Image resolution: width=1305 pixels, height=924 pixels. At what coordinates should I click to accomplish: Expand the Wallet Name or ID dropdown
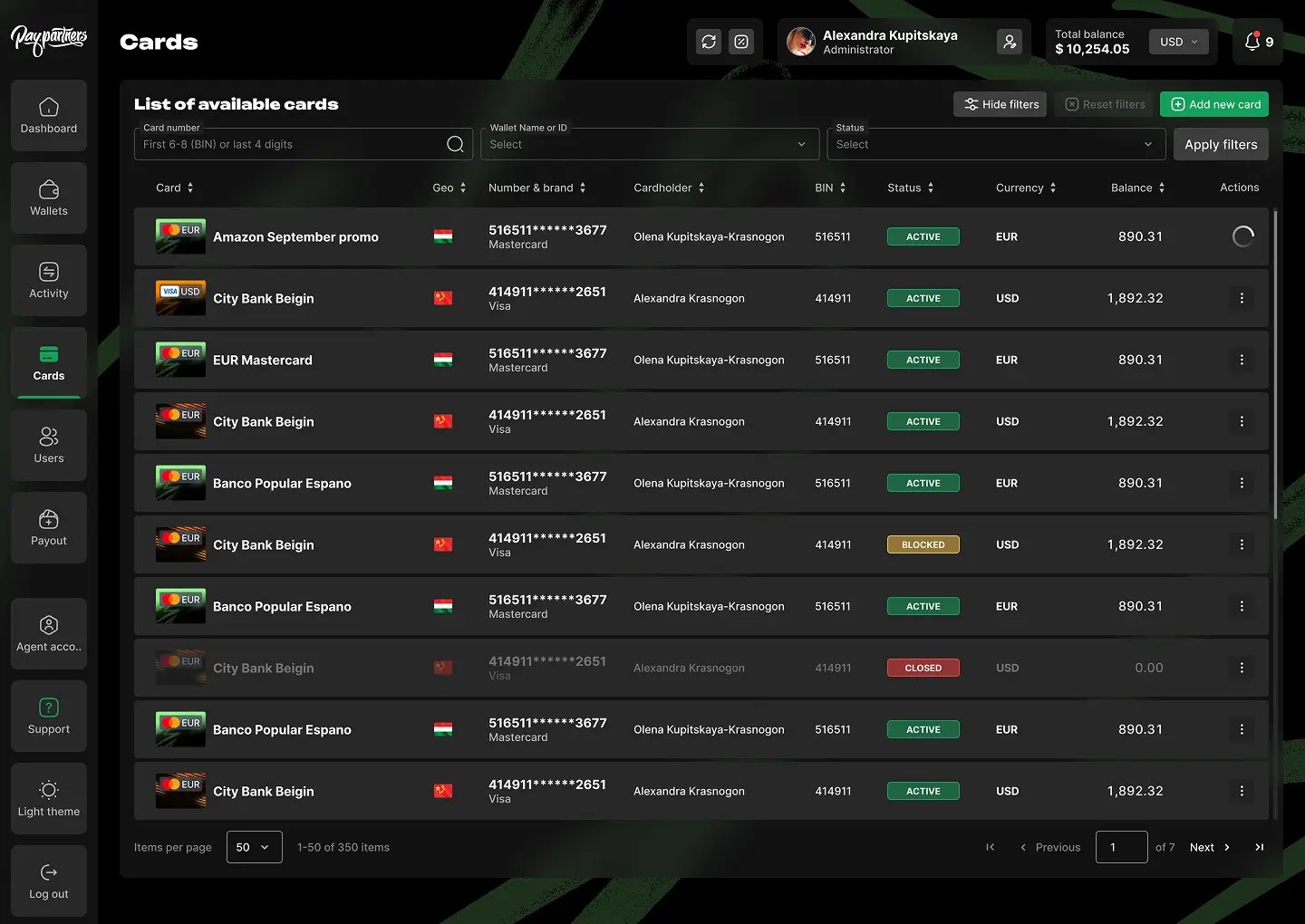click(x=650, y=144)
